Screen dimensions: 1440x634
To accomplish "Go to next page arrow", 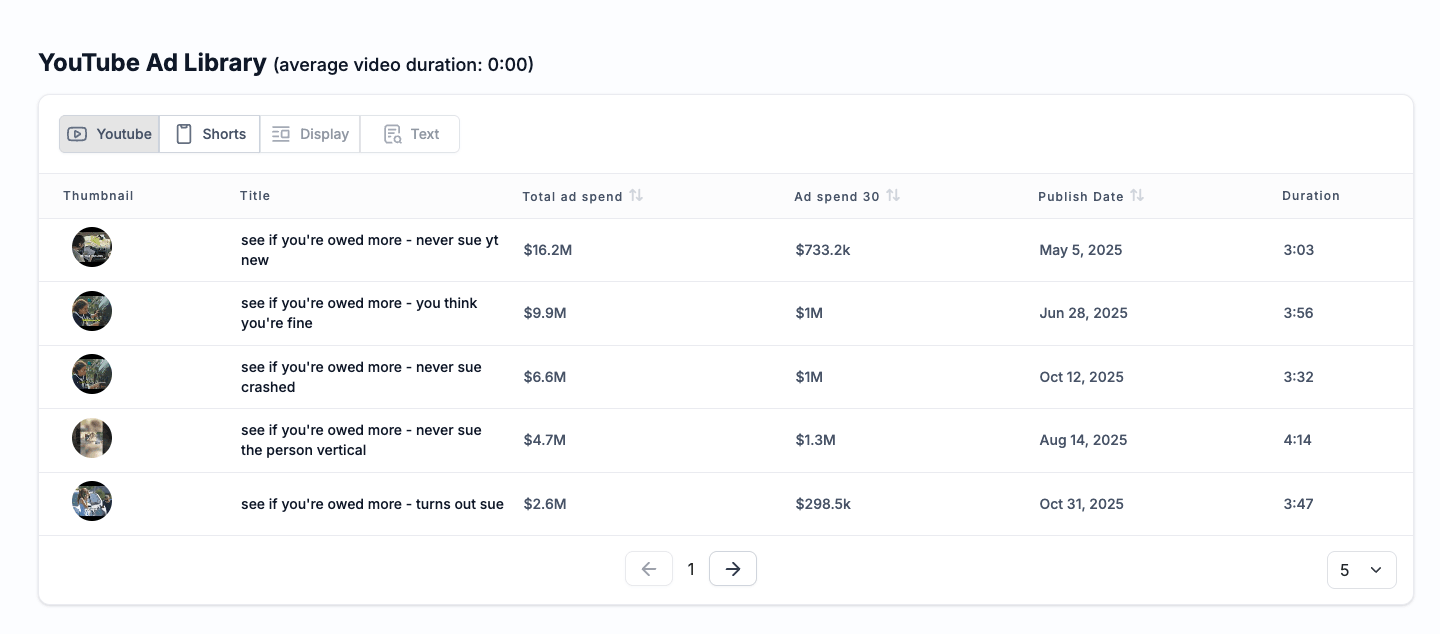I will pyautogui.click(x=733, y=569).
